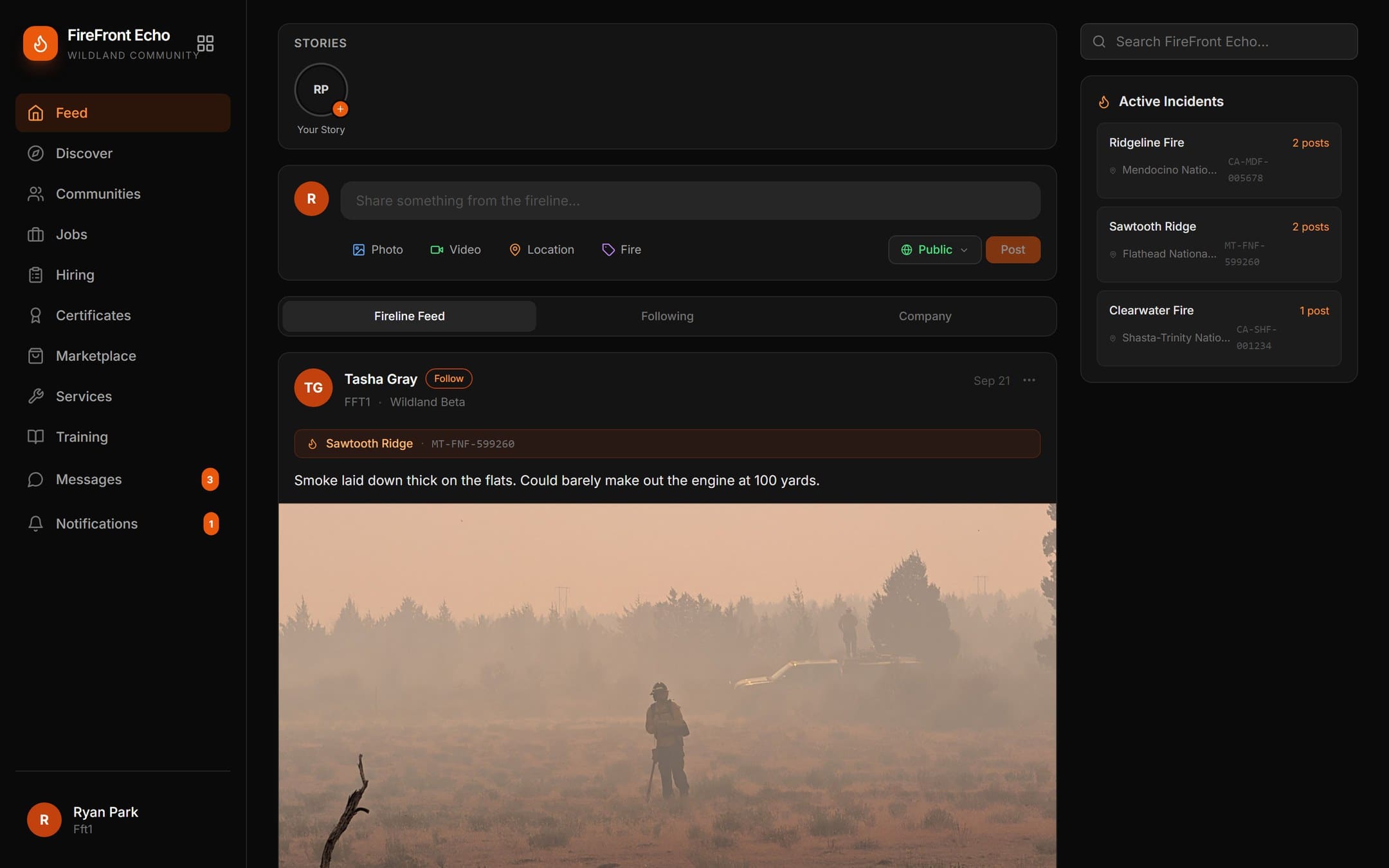Click the Active Incidents flame icon

click(1103, 102)
